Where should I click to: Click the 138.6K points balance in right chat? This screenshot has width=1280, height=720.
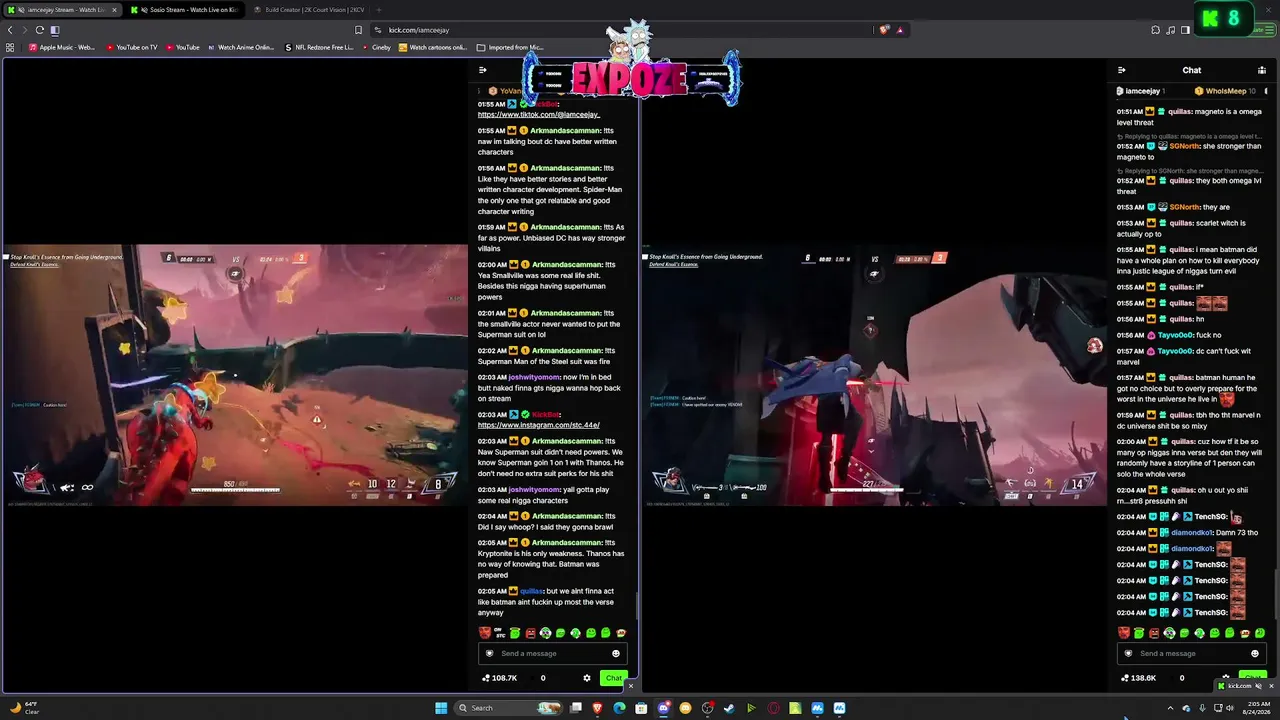coord(1139,678)
